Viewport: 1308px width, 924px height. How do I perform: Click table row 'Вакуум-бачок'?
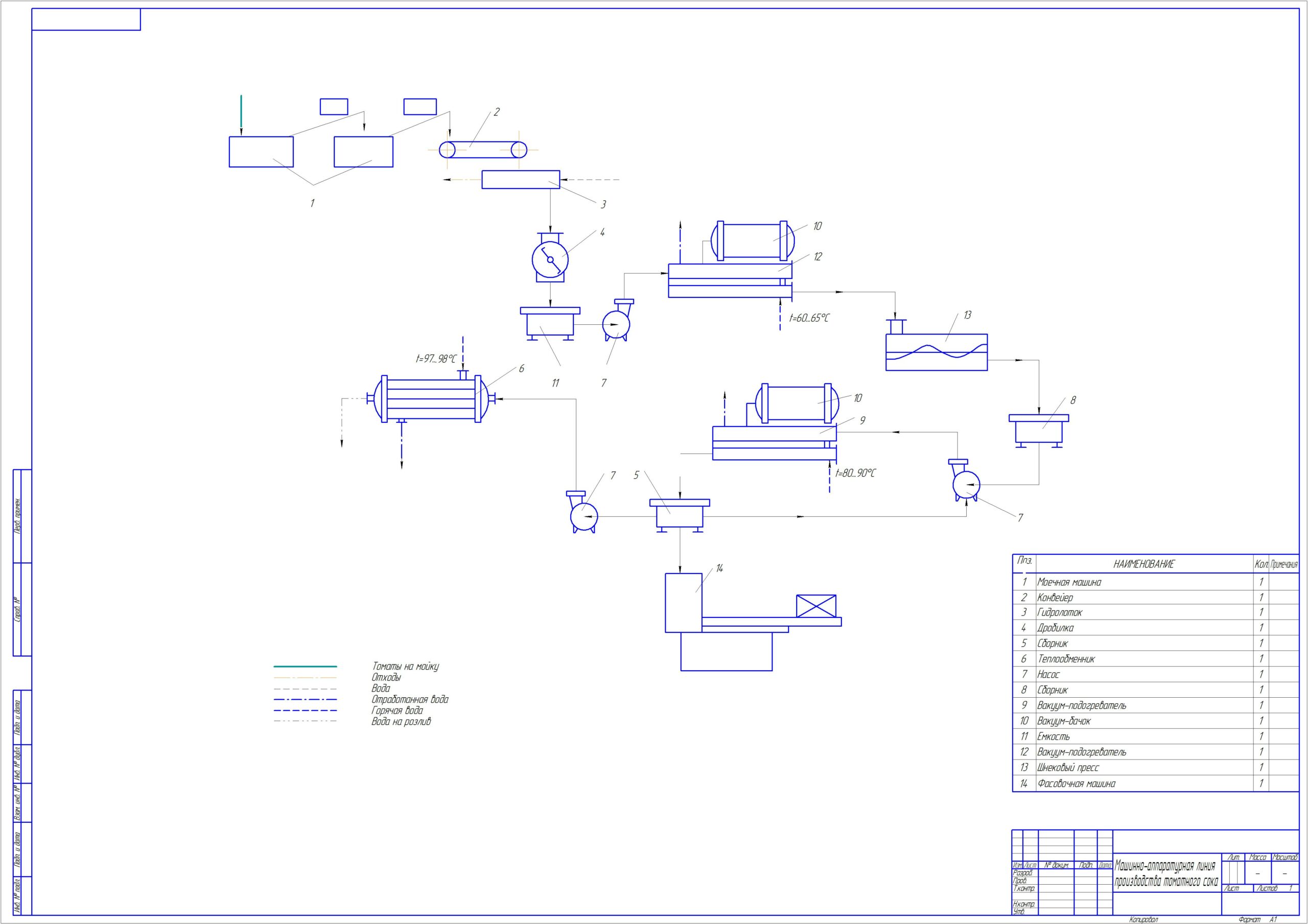coord(1155,721)
